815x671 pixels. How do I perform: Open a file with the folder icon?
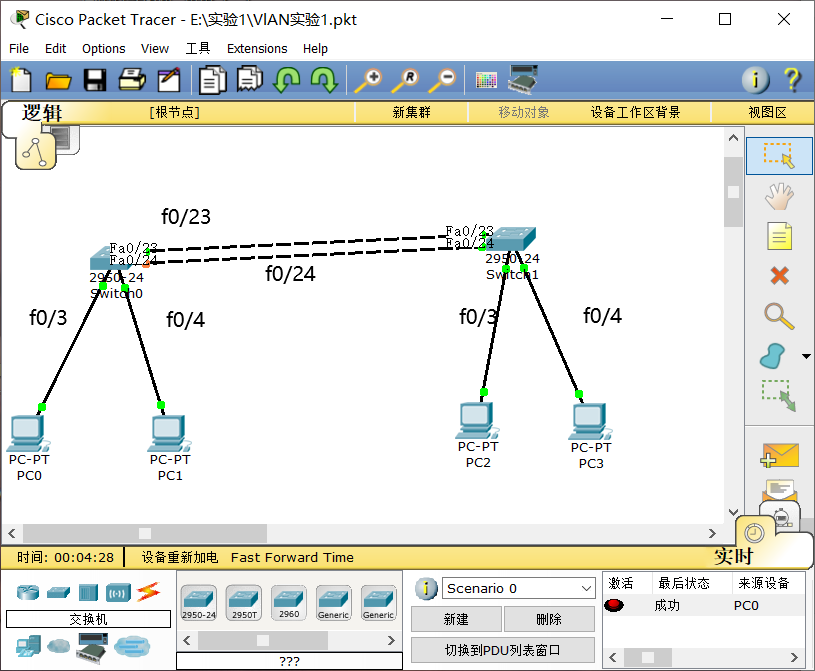click(x=58, y=81)
